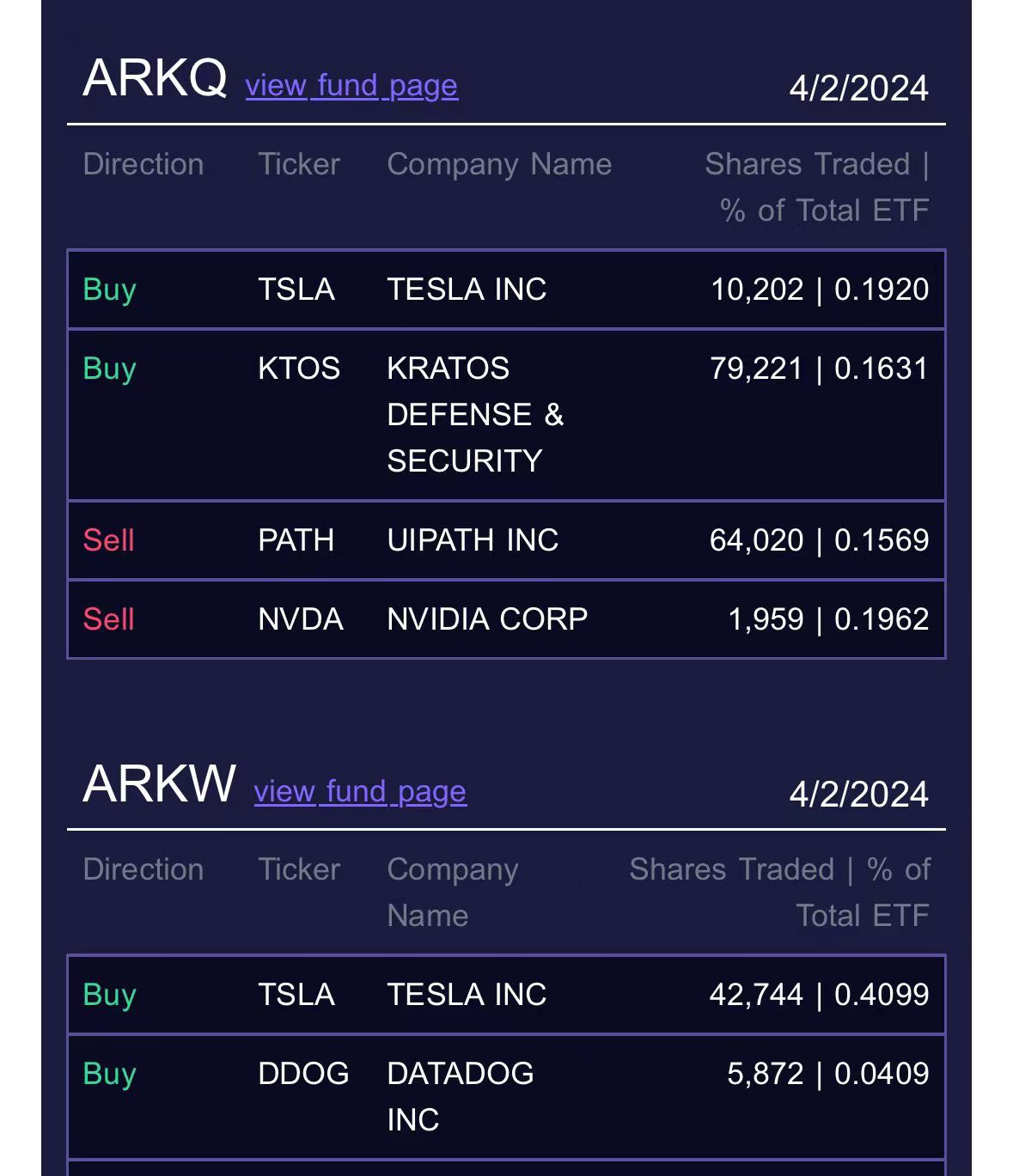Open the ARKW view fund page link
This screenshot has width=1013, height=1176.
(360, 791)
